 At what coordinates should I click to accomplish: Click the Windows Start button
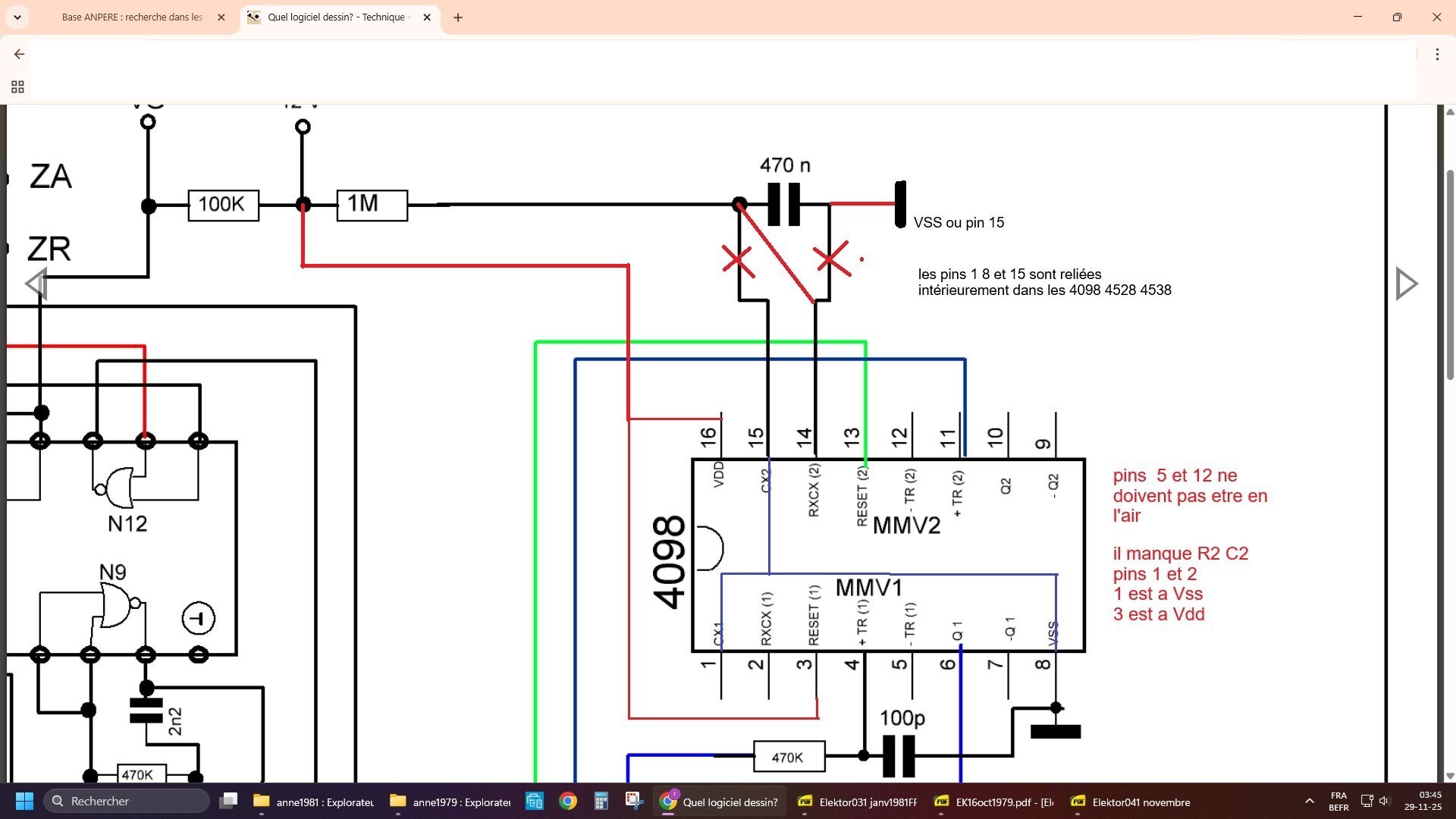click(x=24, y=802)
